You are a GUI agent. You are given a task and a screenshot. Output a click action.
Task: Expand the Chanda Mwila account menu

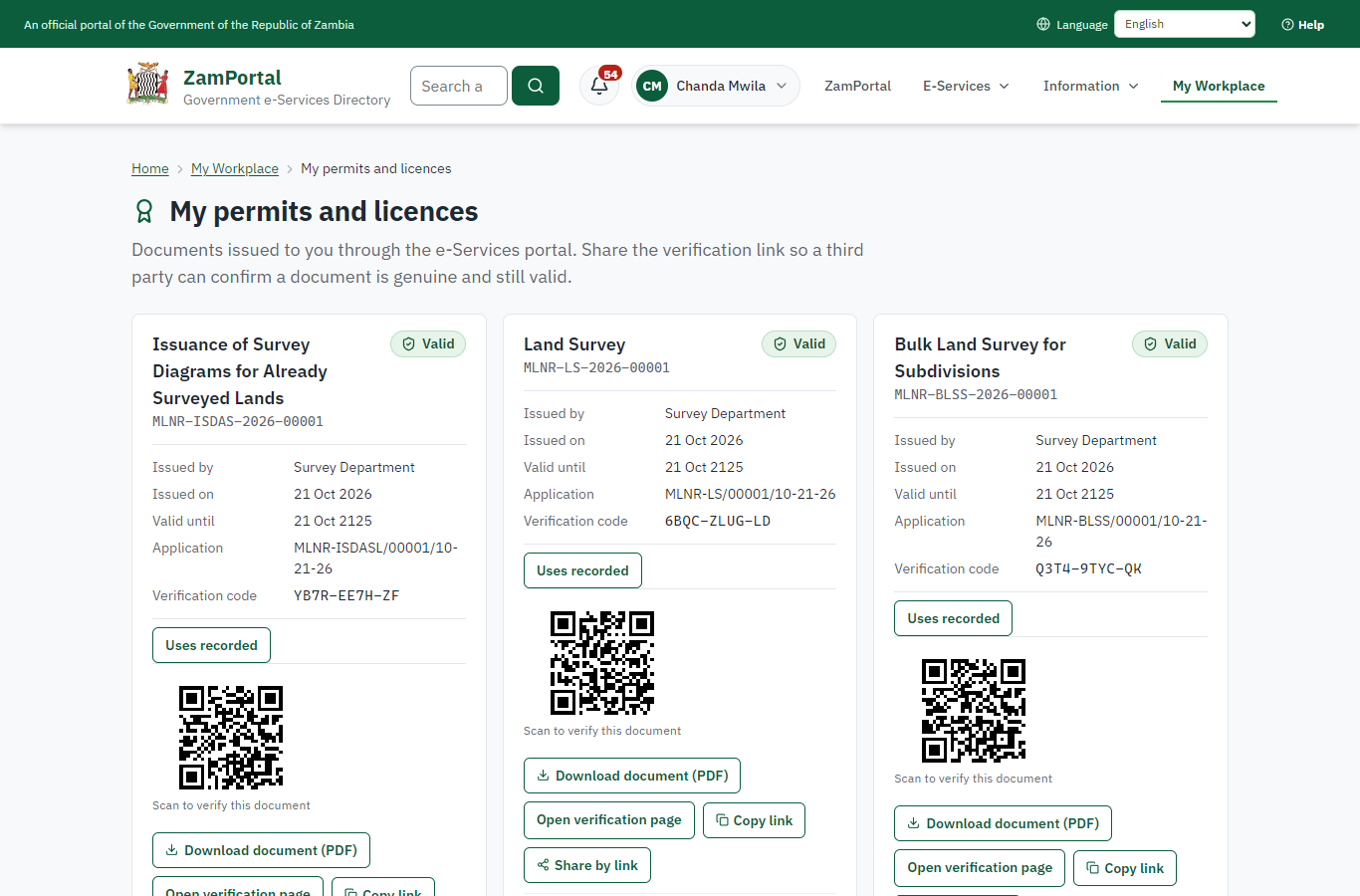click(716, 86)
